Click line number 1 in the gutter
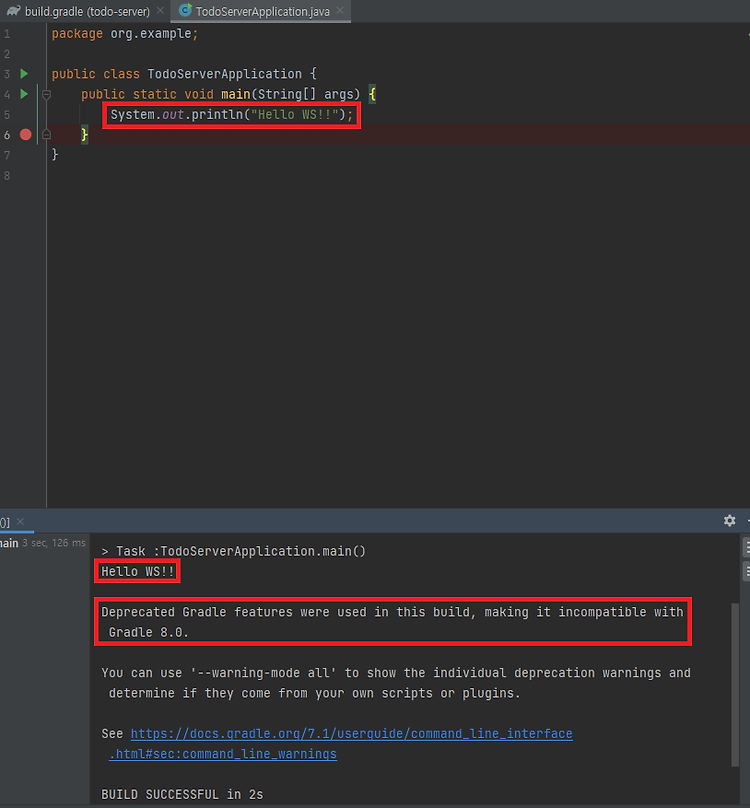Image resolution: width=750 pixels, height=808 pixels. click(x=7, y=34)
